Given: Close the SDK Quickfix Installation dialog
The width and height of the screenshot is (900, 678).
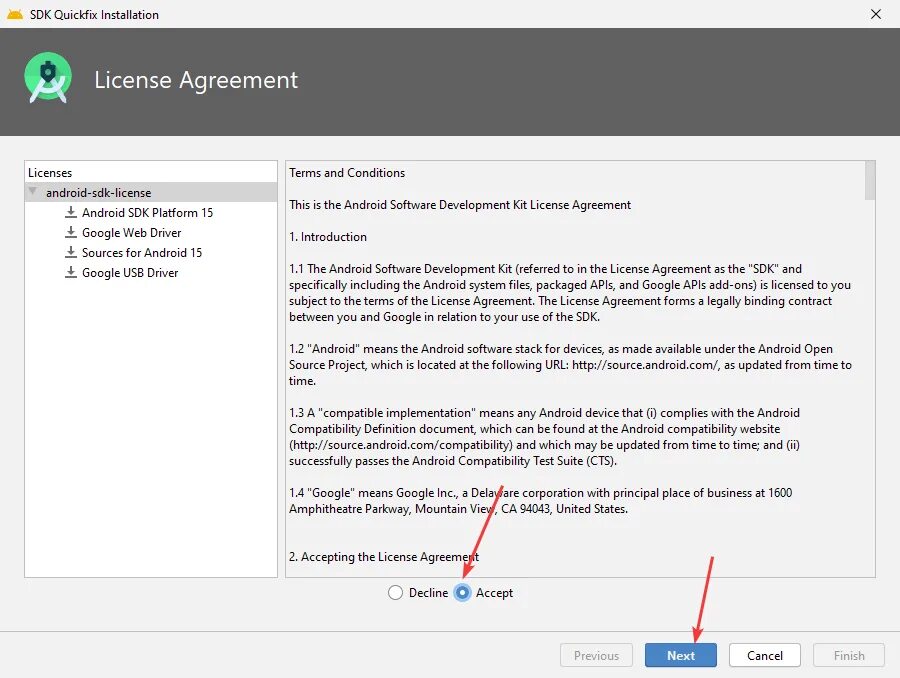Looking at the screenshot, I should click(x=876, y=14).
